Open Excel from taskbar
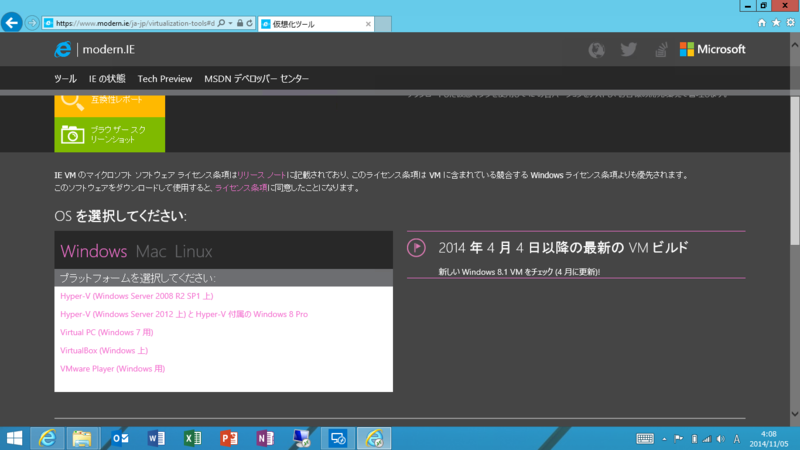 click(x=193, y=438)
